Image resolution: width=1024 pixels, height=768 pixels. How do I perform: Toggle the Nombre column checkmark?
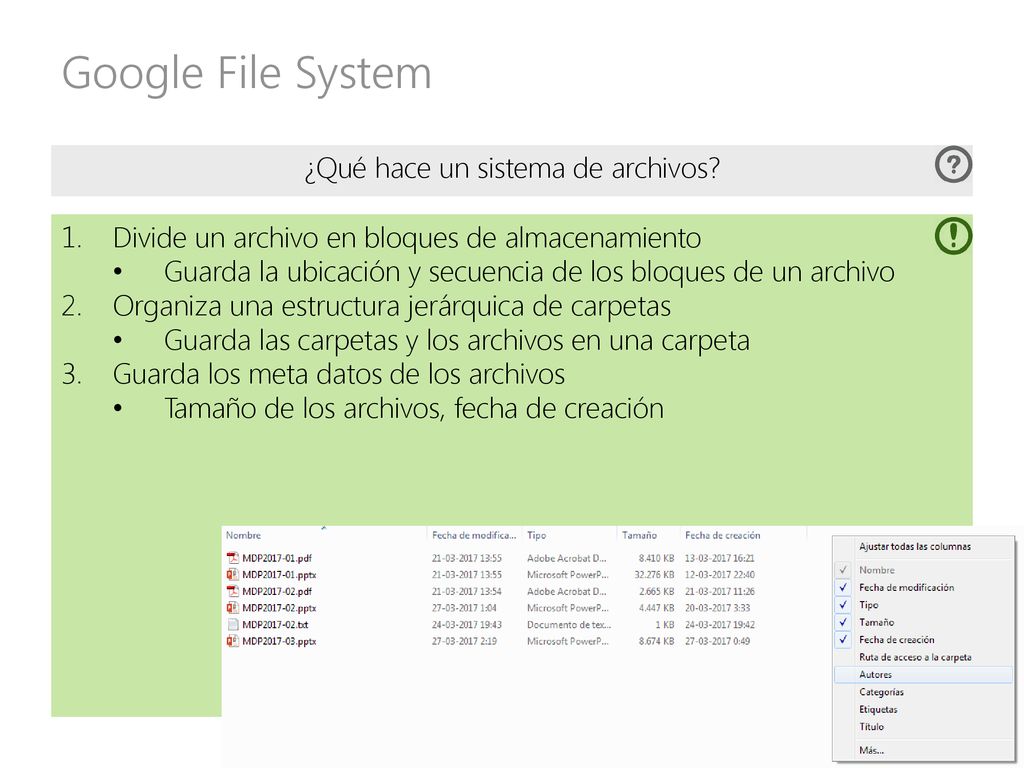coord(843,569)
